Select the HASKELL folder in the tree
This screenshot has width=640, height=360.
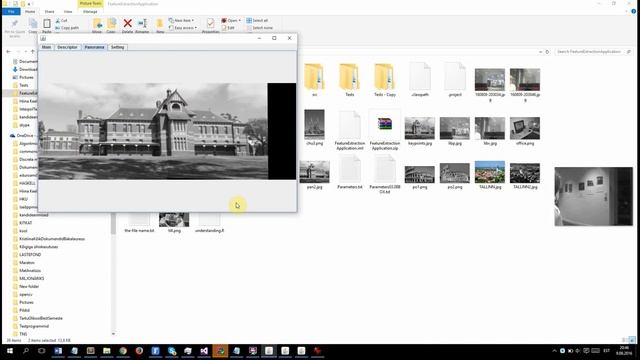27,183
